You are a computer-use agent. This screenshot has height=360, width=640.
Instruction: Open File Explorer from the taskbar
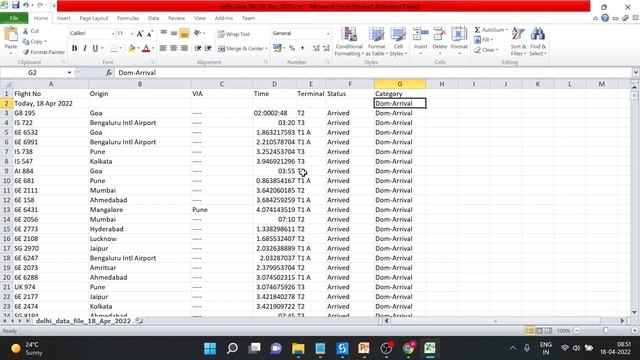pyautogui.click(x=298, y=349)
